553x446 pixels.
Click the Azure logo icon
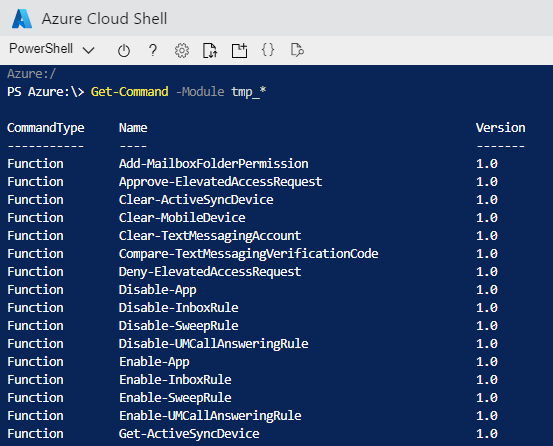tap(22, 19)
